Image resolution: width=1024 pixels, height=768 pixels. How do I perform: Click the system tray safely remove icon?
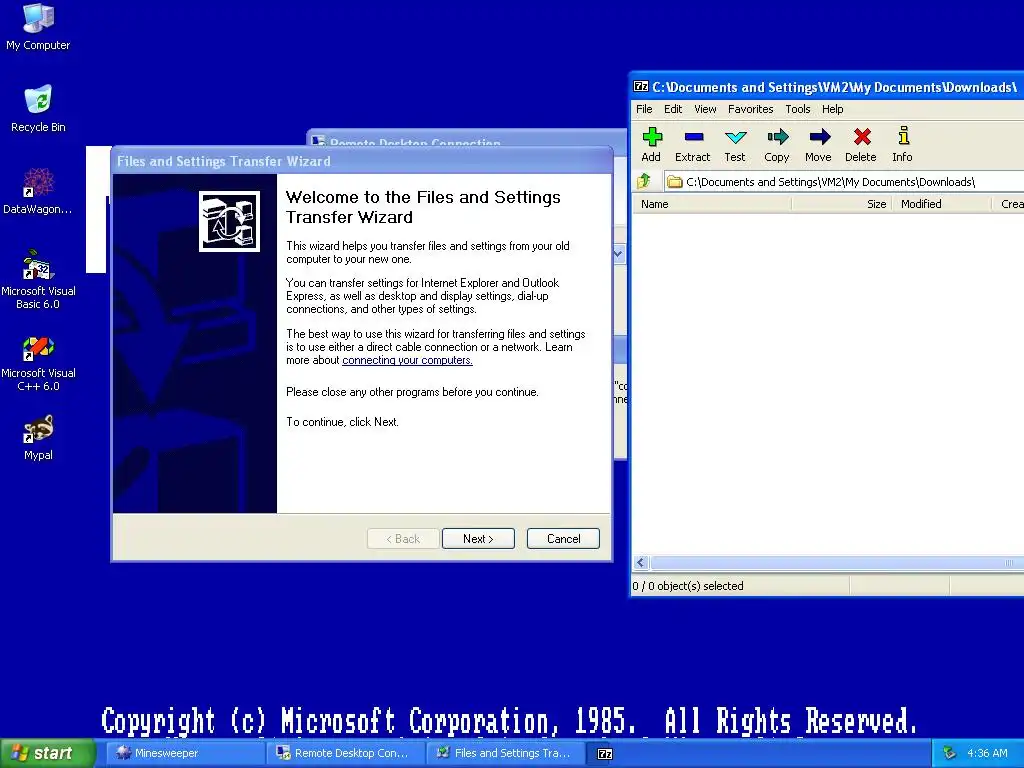pos(950,753)
